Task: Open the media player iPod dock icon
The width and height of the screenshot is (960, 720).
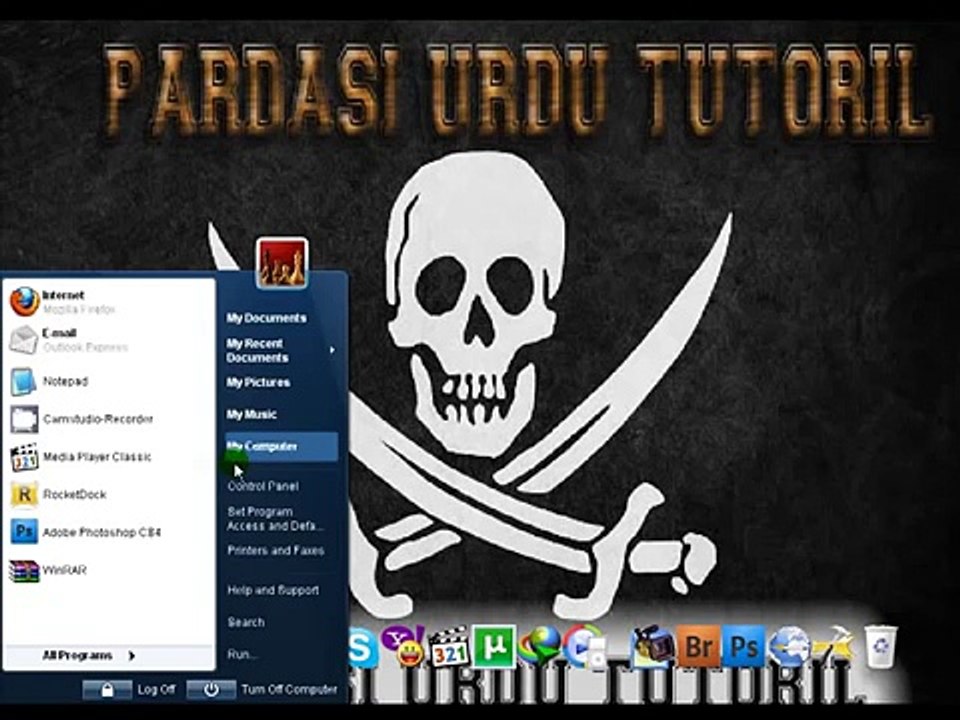Action: click(585, 647)
